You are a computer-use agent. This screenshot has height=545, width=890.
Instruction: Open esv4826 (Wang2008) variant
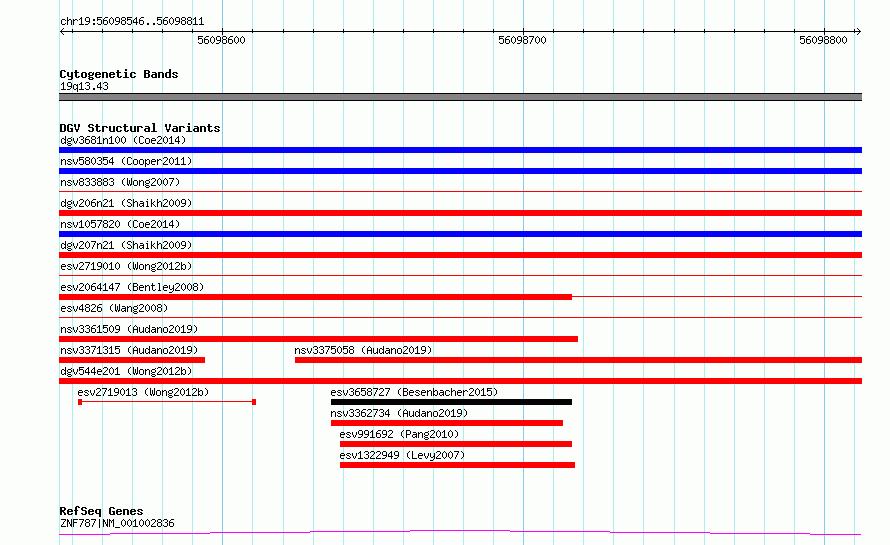pyautogui.click(x=114, y=308)
